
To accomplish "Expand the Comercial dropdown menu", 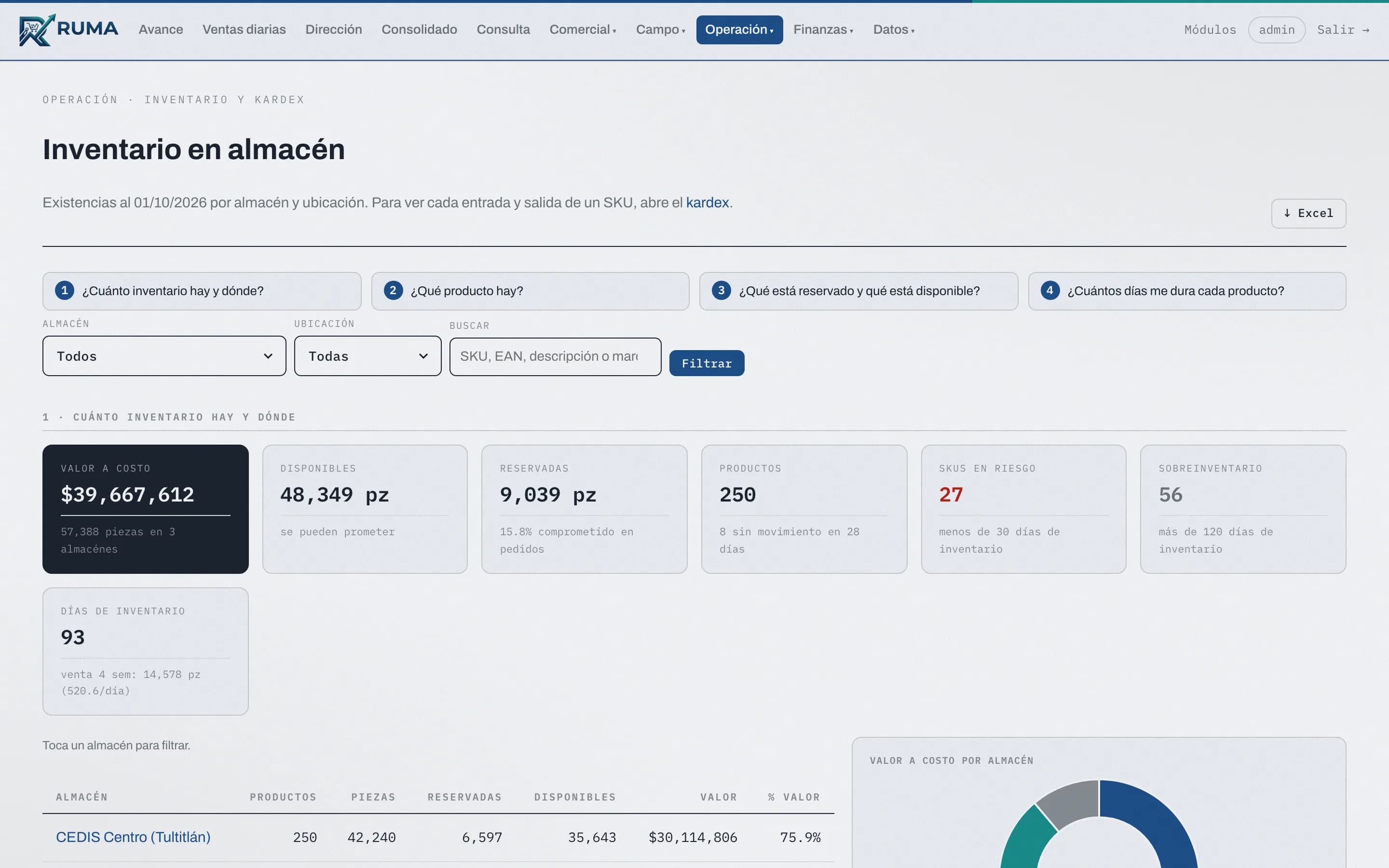I will coord(583,30).
